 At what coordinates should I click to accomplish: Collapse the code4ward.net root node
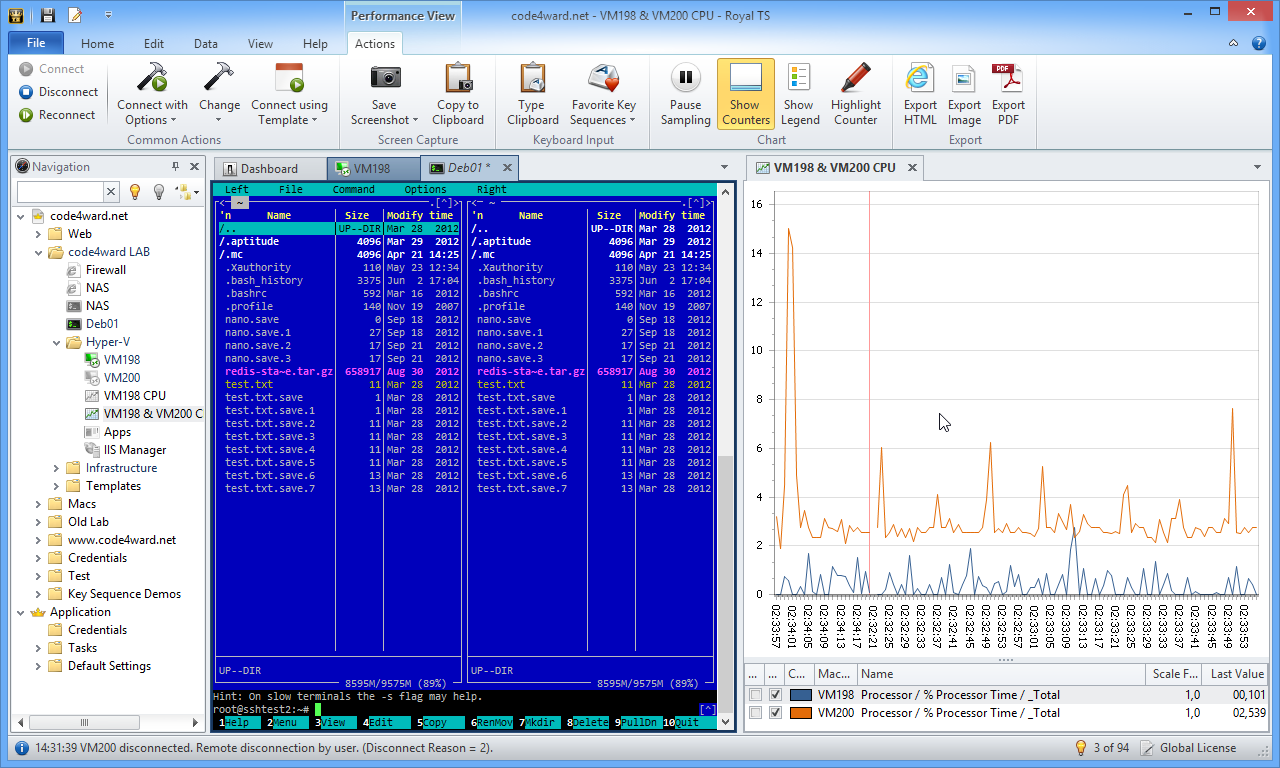tap(21, 216)
